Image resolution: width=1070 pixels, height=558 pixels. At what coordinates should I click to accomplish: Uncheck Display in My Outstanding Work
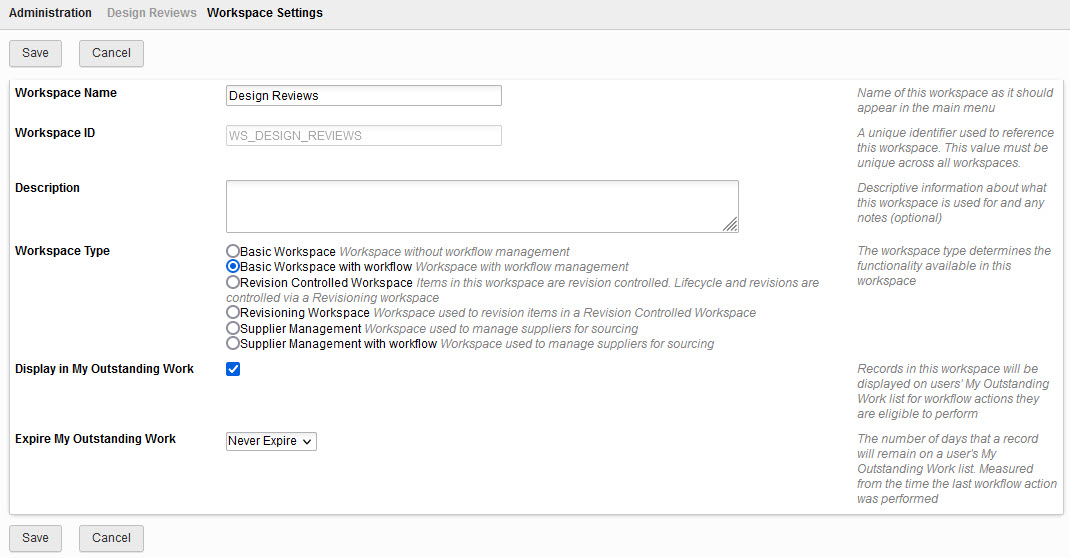coord(233,369)
